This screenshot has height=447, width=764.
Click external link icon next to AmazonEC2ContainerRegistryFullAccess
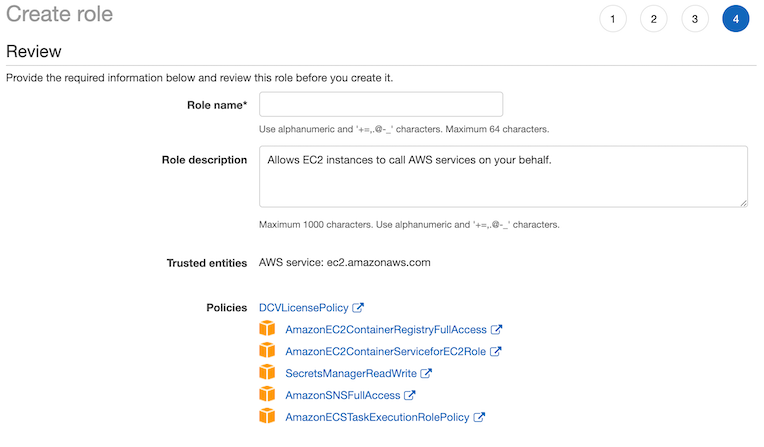(x=496, y=330)
